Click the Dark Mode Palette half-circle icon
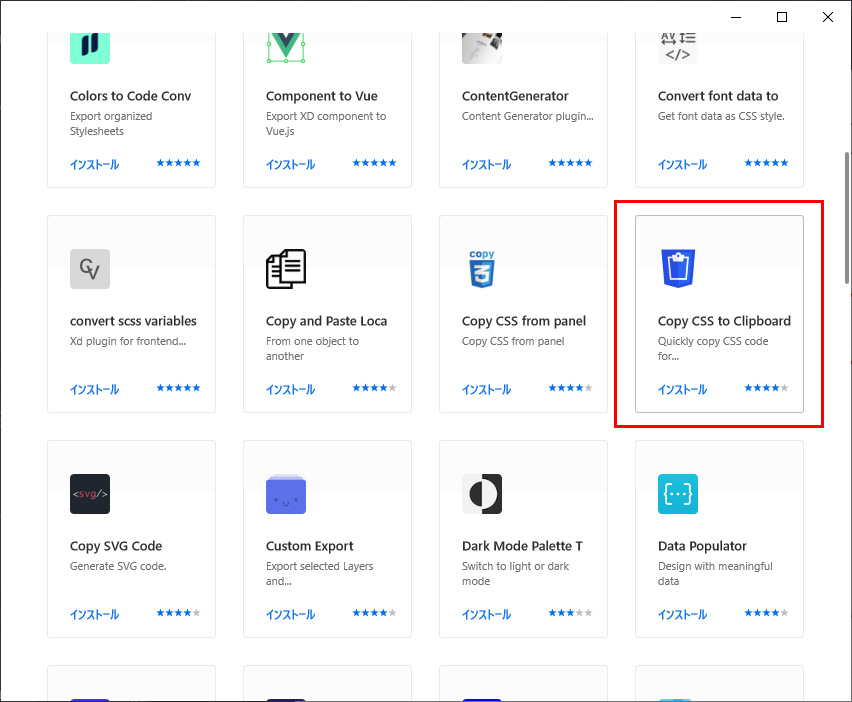The width and height of the screenshot is (852, 702). [481, 494]
